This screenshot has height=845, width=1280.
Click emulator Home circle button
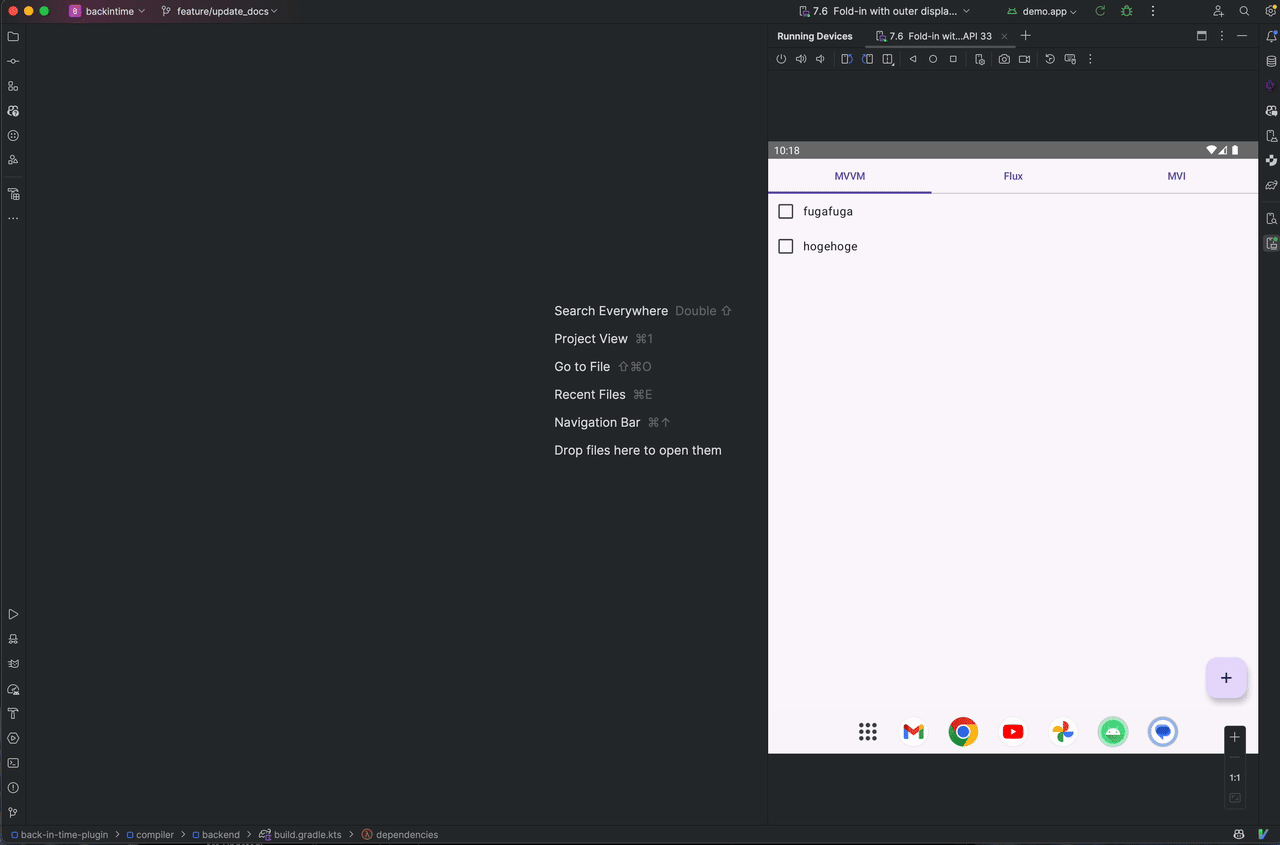coord(933,59)
